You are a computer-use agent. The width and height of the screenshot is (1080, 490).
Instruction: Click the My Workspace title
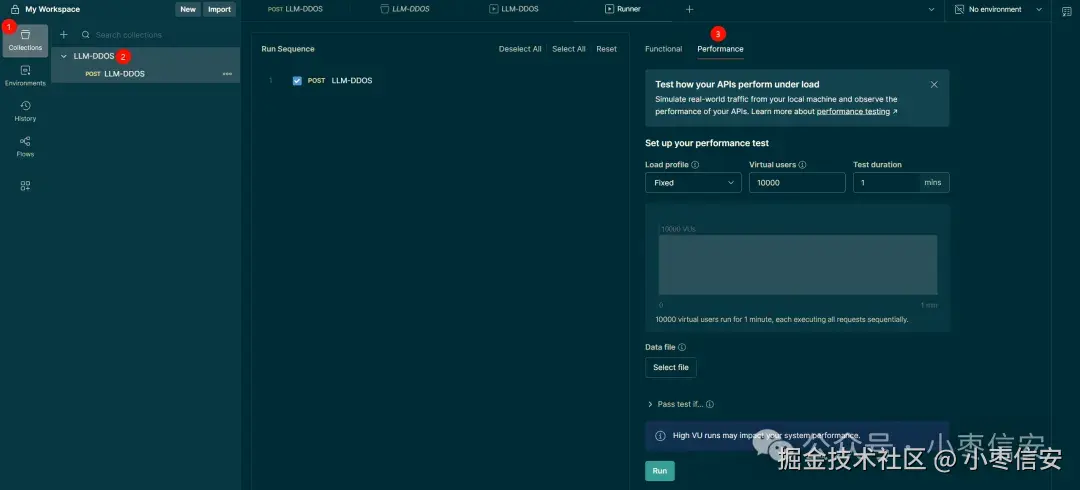pos(52,10)
